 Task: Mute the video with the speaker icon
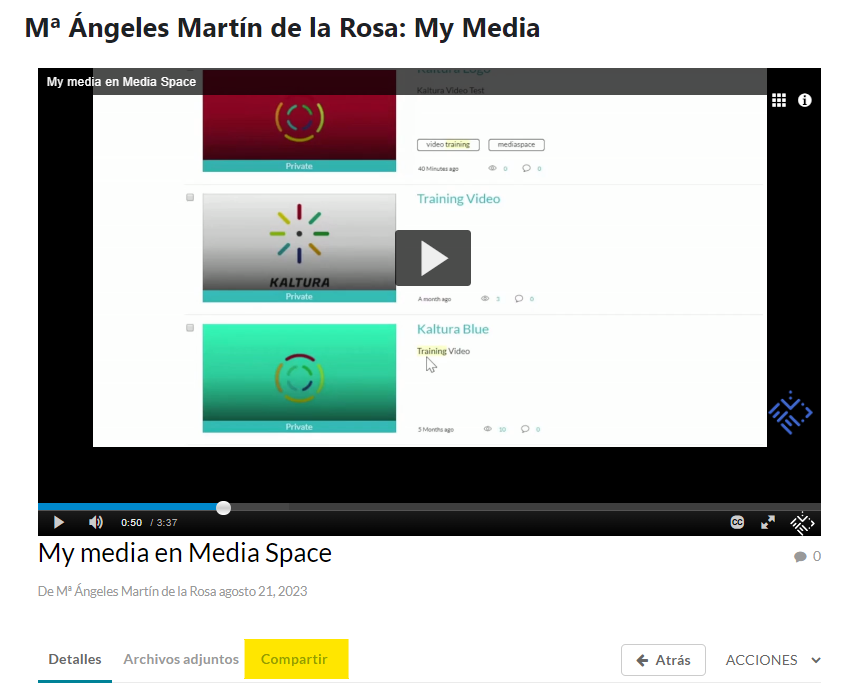point(96,522)
